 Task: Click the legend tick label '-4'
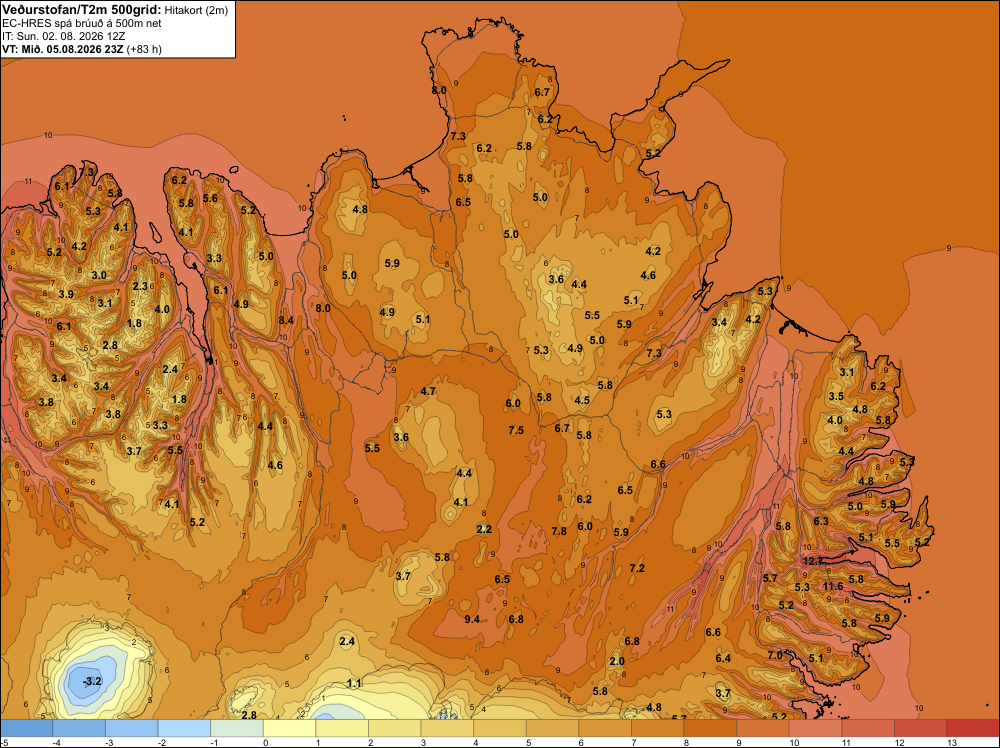[x=55, y=742]
